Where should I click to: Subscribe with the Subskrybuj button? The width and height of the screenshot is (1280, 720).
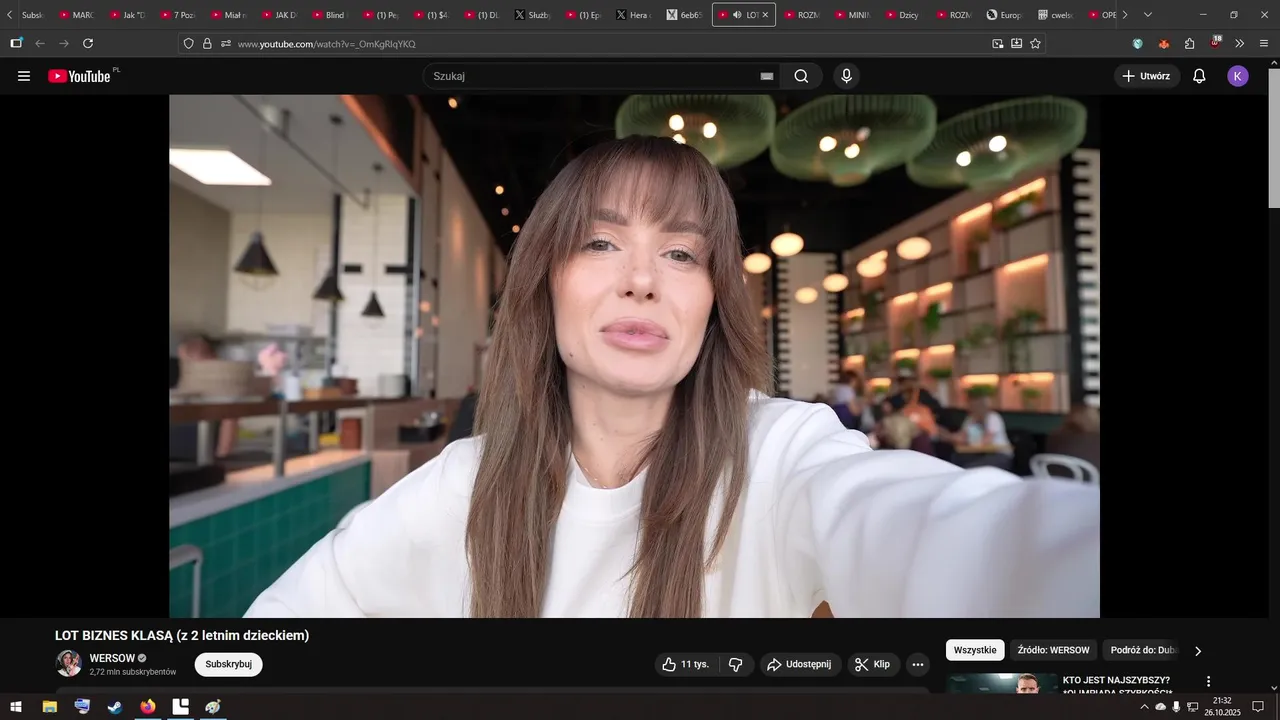pos(228,664)
